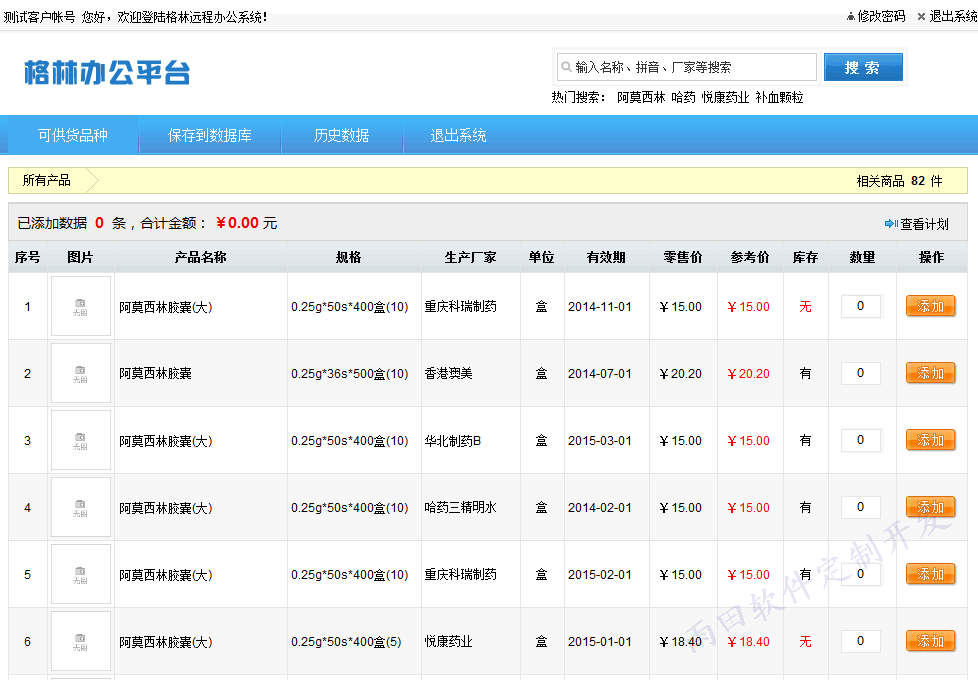This screenshot has height=680, width=978.
Task: Open product image placeholder in row 2
Action: coord(80,373)
